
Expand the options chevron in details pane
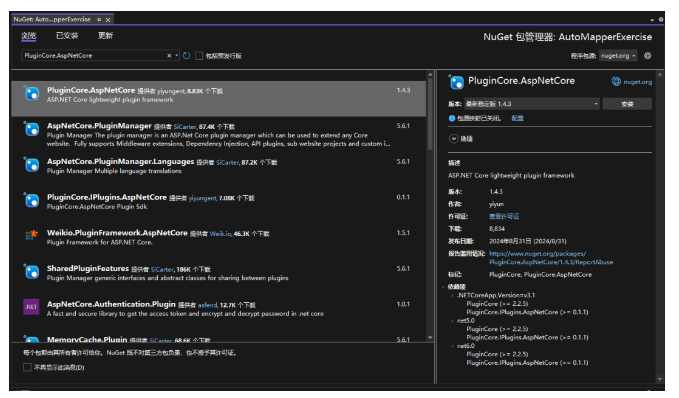453,139
